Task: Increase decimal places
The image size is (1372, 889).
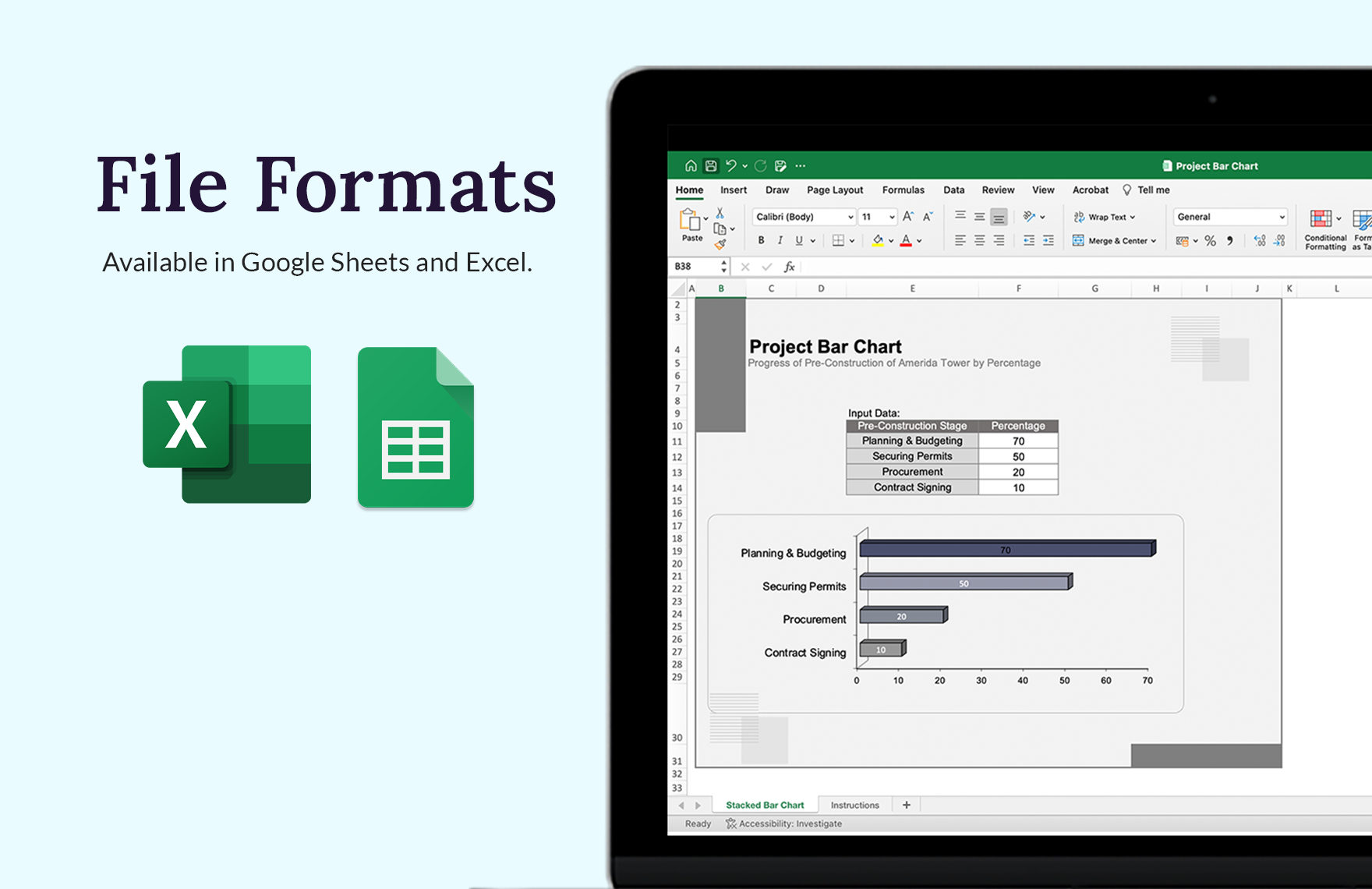Action: pyautogui.click(x=1260, y=240)
